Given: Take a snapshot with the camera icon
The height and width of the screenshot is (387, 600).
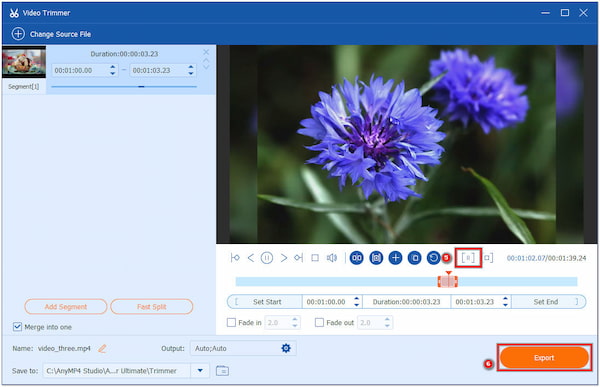Looking at the screenshot, I should pyautogui.click(x=376, y=258).
